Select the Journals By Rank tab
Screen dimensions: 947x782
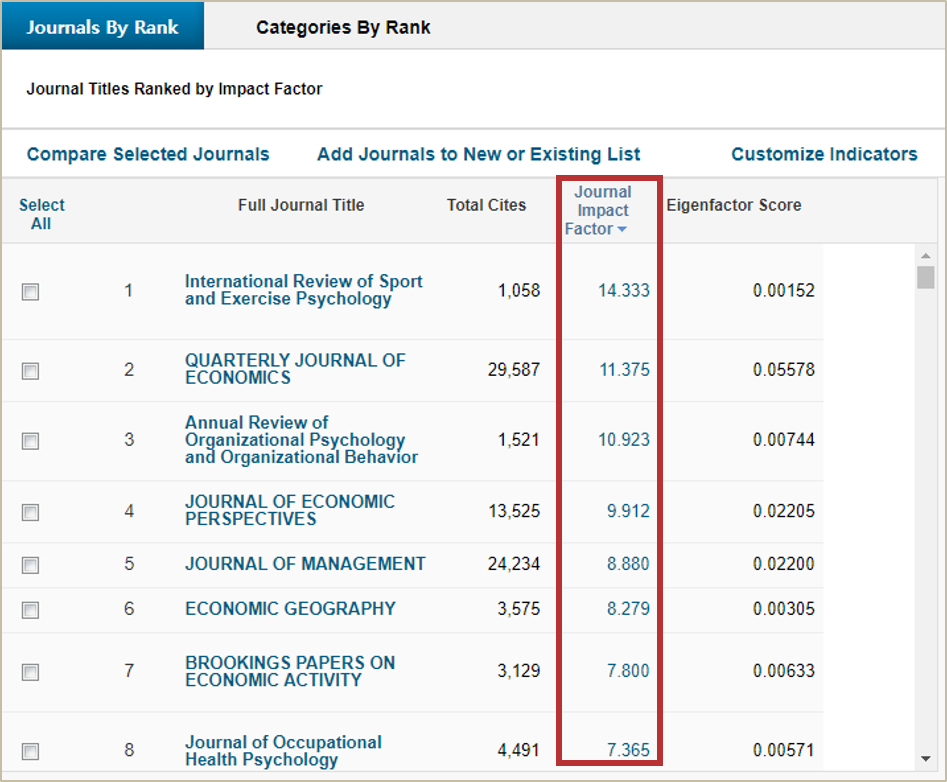coord(102,27)
